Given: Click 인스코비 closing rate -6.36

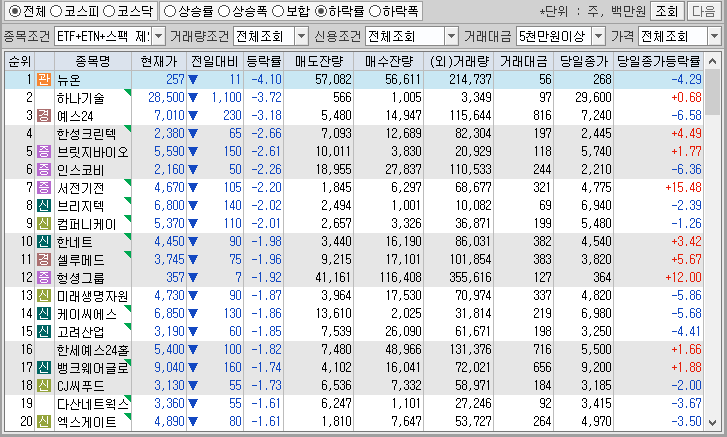Looking at the screenshot, I should (687, 170).
